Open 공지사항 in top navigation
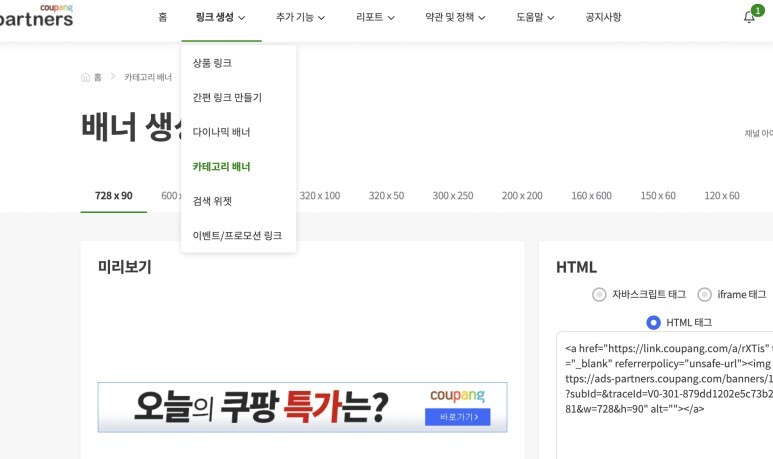Image resolution: width=773 pixels, height=459 pixels. (603, 17)
